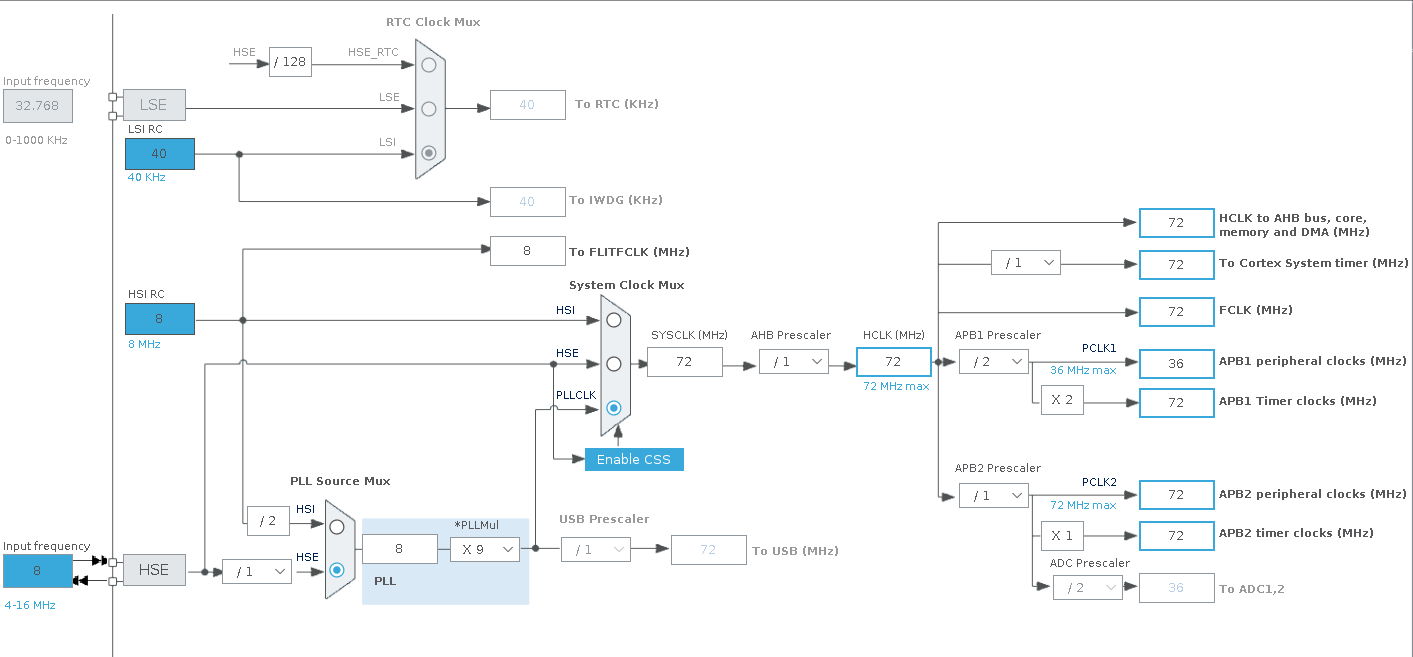Open the PLLMul X 9 dropdown
Viewport: 1413px width, 657px height.
485,548
